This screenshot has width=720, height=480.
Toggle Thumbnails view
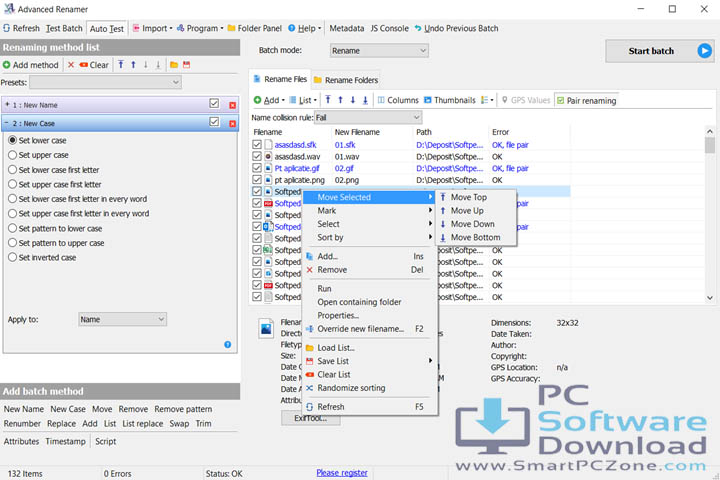[x=450, y=100]
